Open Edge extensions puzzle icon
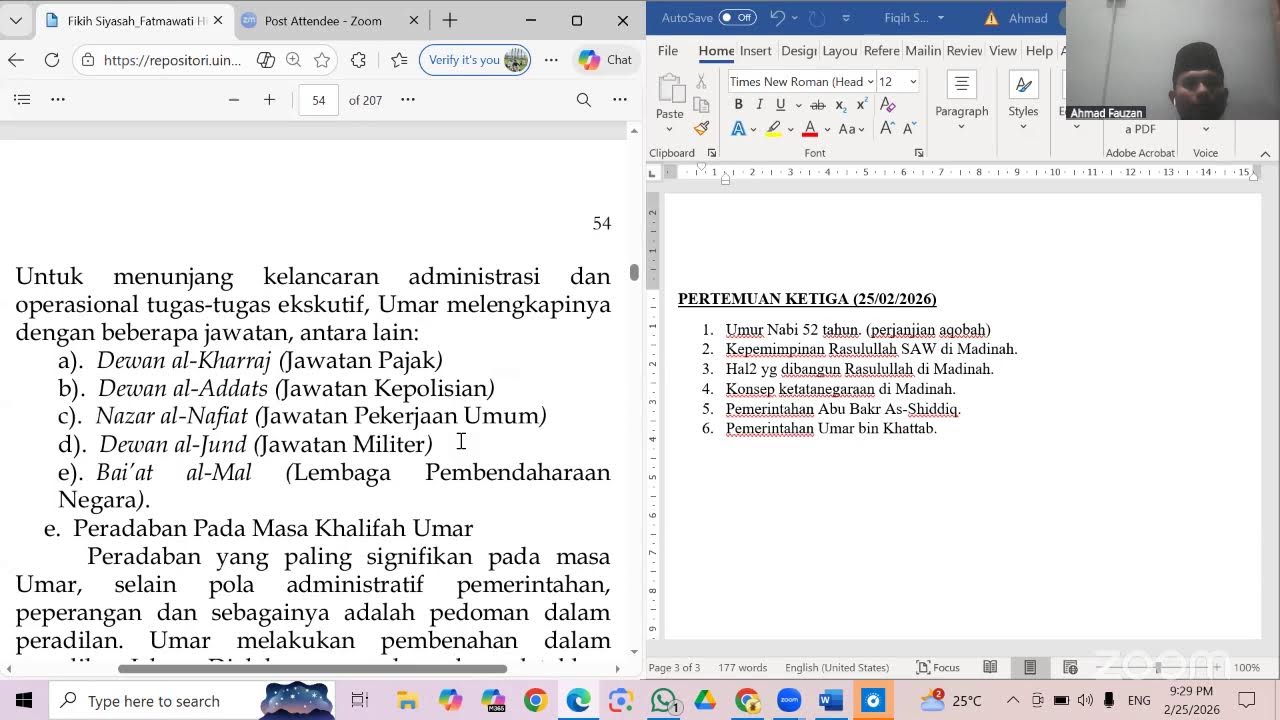1280x720 pixels. (359, 60)
